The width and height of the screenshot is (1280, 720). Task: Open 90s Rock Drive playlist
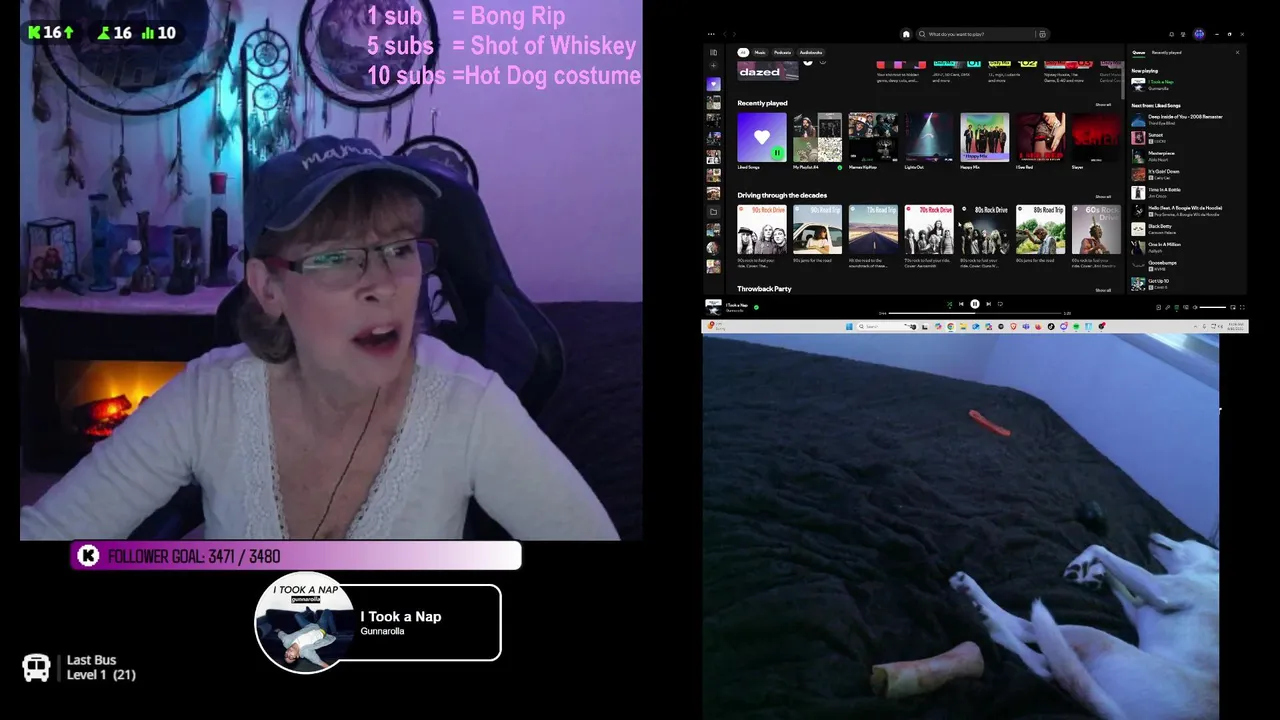pyautogui.click(x=762, y=236)
